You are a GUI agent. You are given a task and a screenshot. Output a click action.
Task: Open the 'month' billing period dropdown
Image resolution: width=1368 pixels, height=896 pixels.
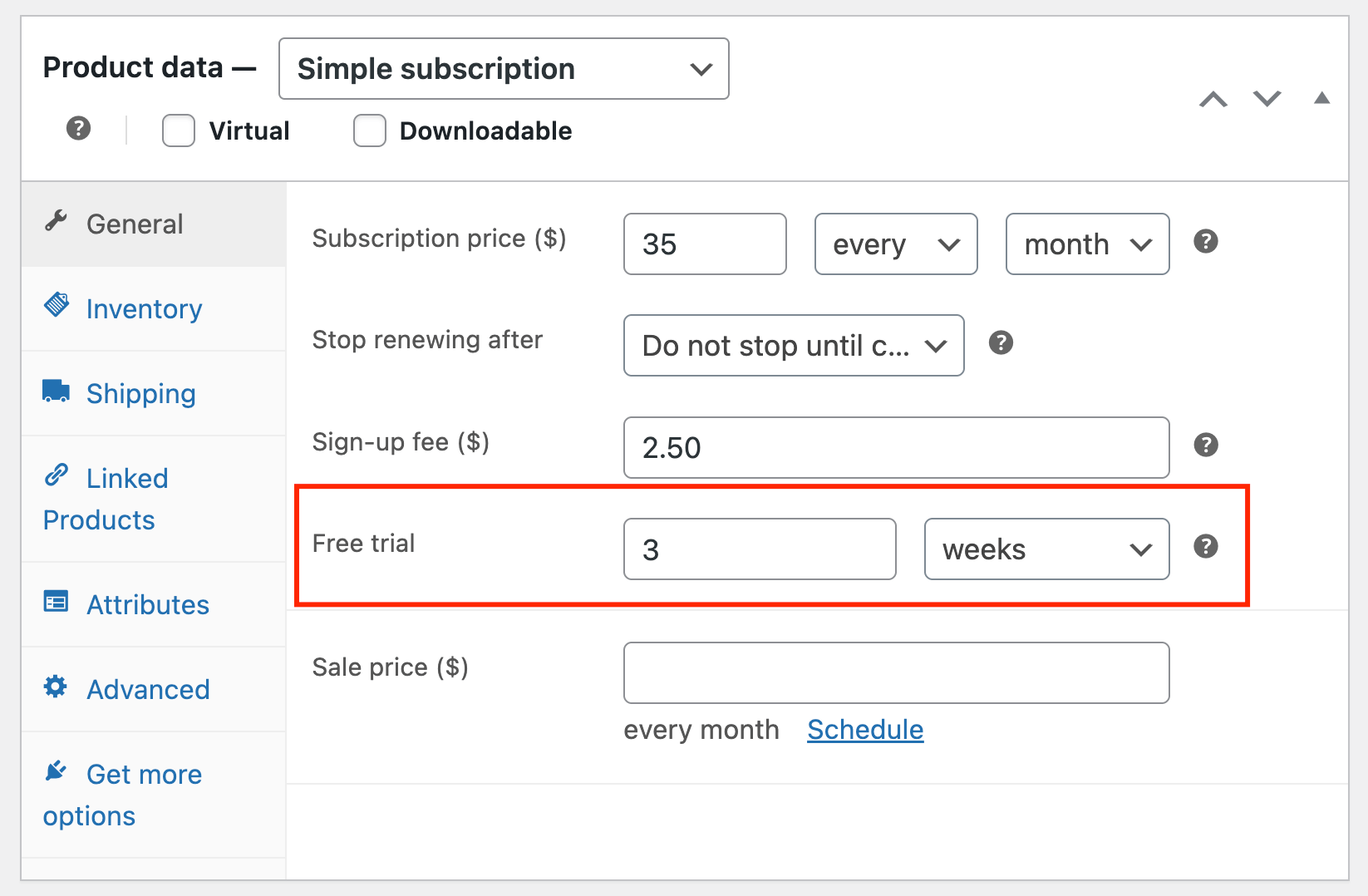click(x=1087, y=244)
